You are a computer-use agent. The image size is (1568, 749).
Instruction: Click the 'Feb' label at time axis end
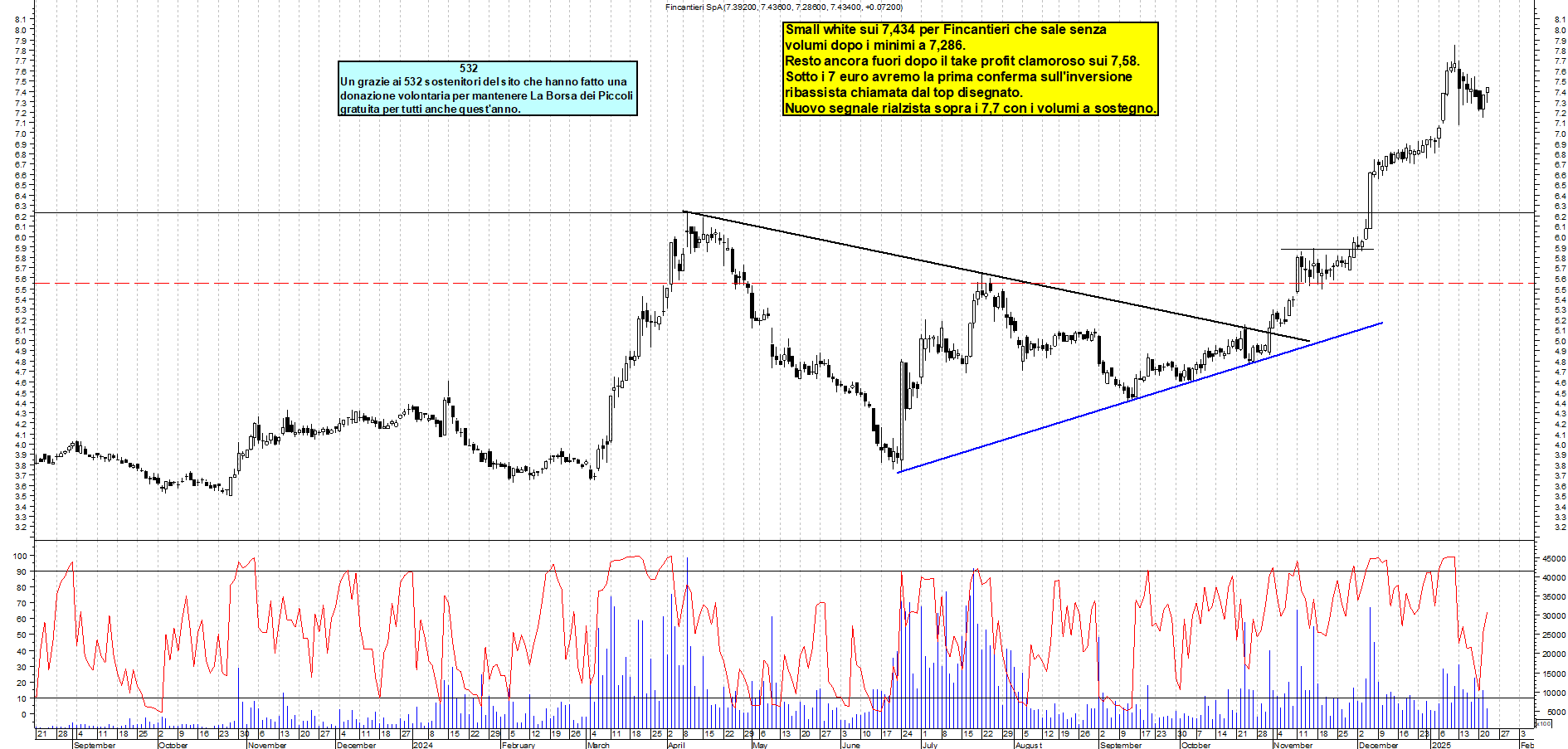tap(1527, 745)
